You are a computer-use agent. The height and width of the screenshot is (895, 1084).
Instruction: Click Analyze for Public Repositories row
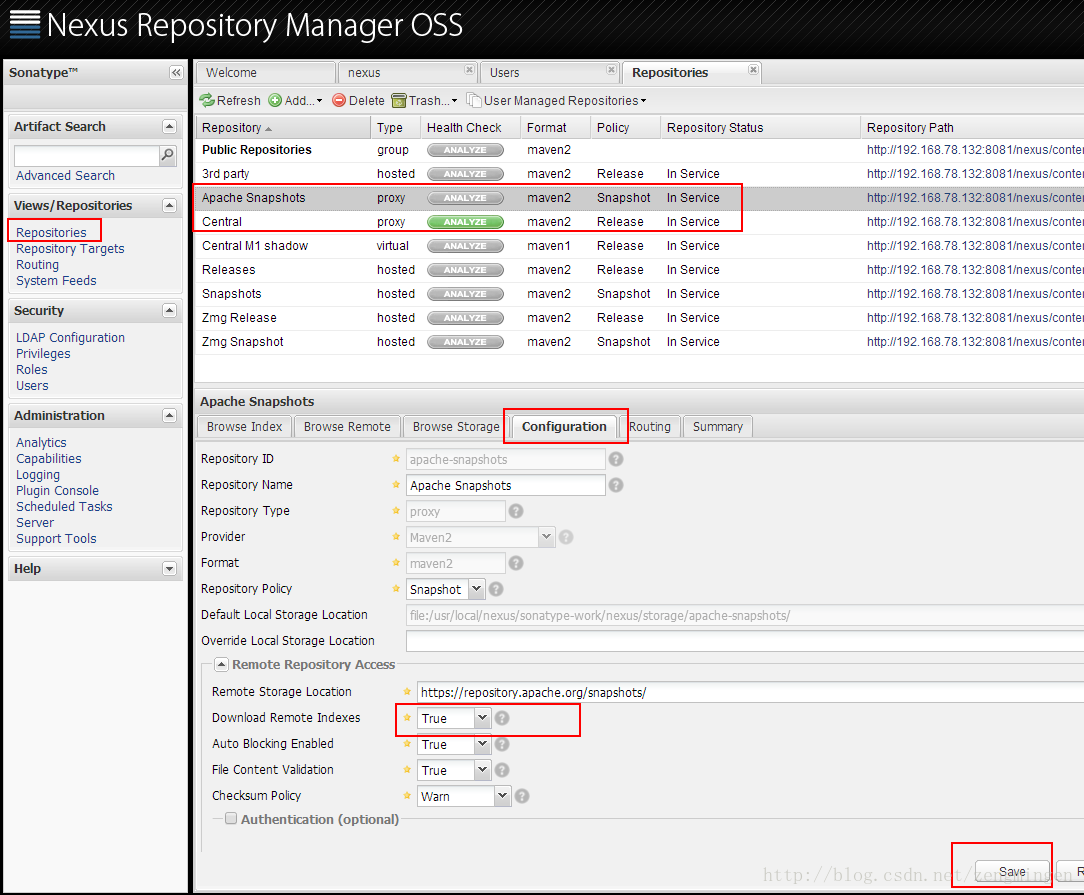click(x=465, y=150)
